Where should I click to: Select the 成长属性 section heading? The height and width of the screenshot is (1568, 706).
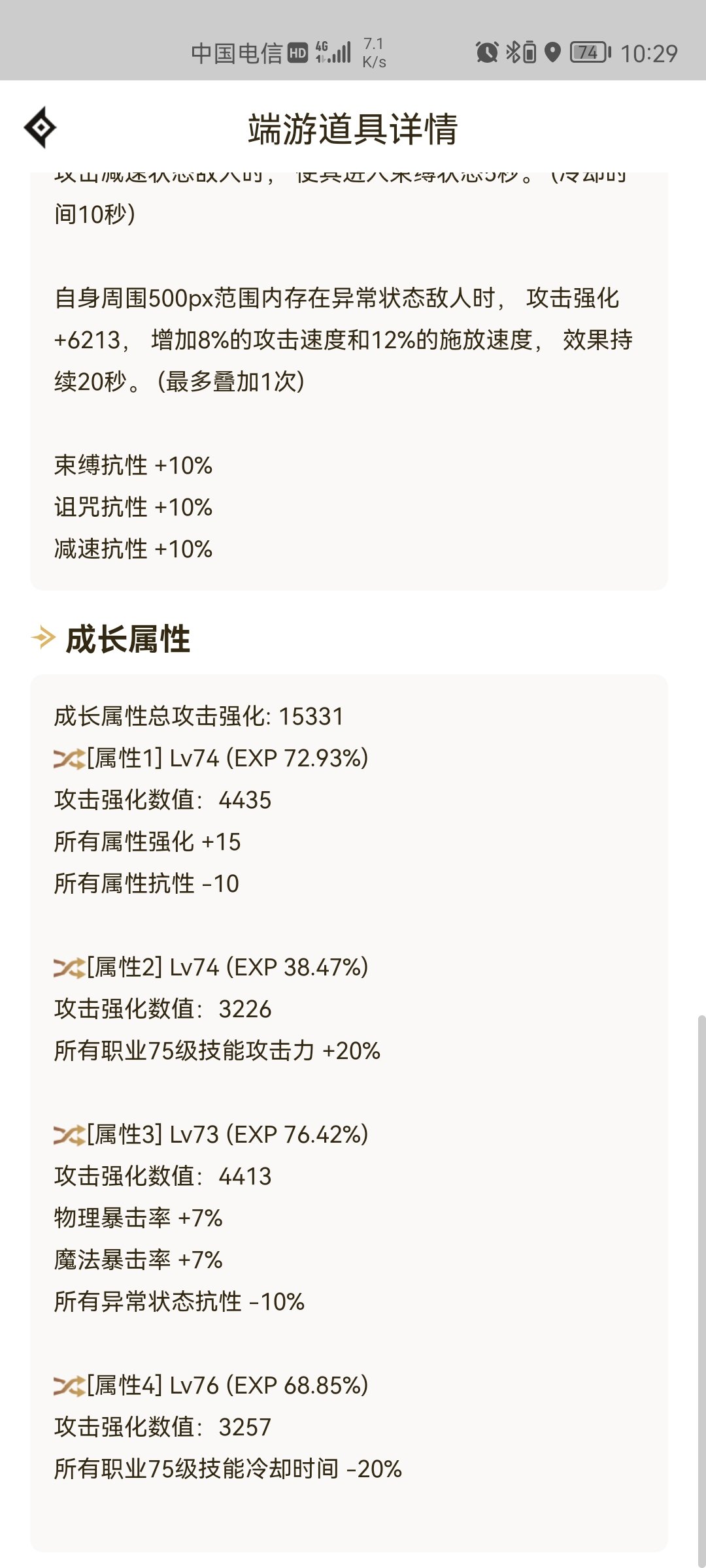(x=128, y=639)
